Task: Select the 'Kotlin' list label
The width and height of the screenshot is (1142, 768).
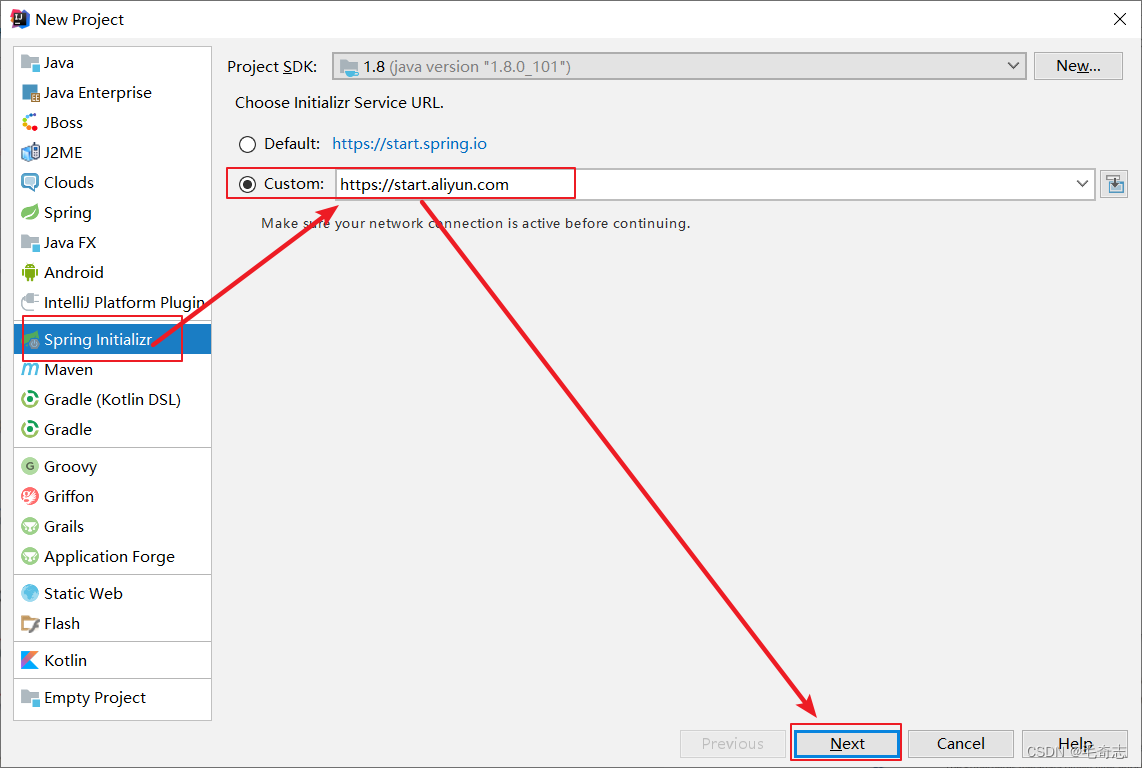Action: click(66, 660)
